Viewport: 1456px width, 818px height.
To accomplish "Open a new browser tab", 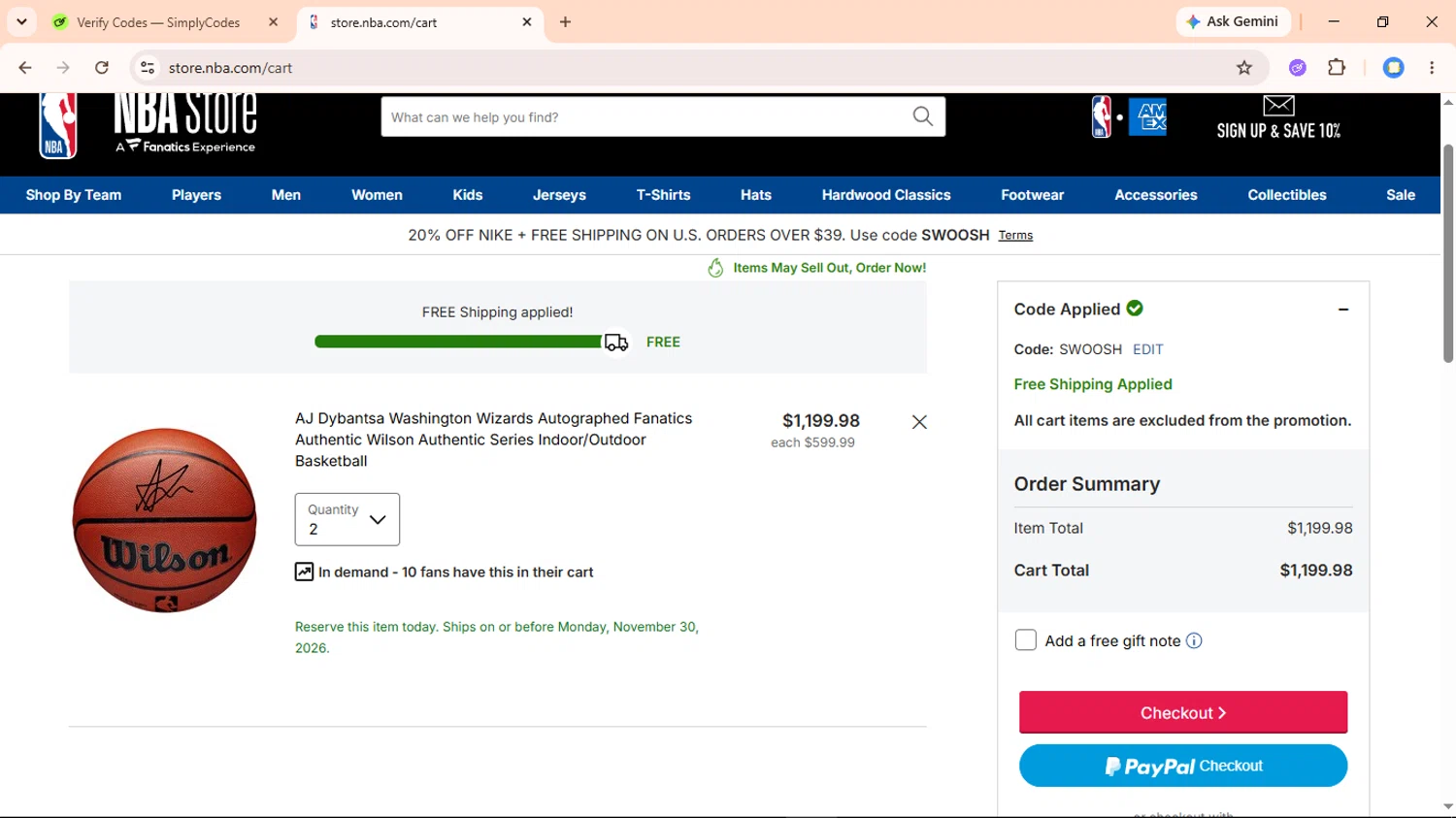I will click(x=565, y=22).
